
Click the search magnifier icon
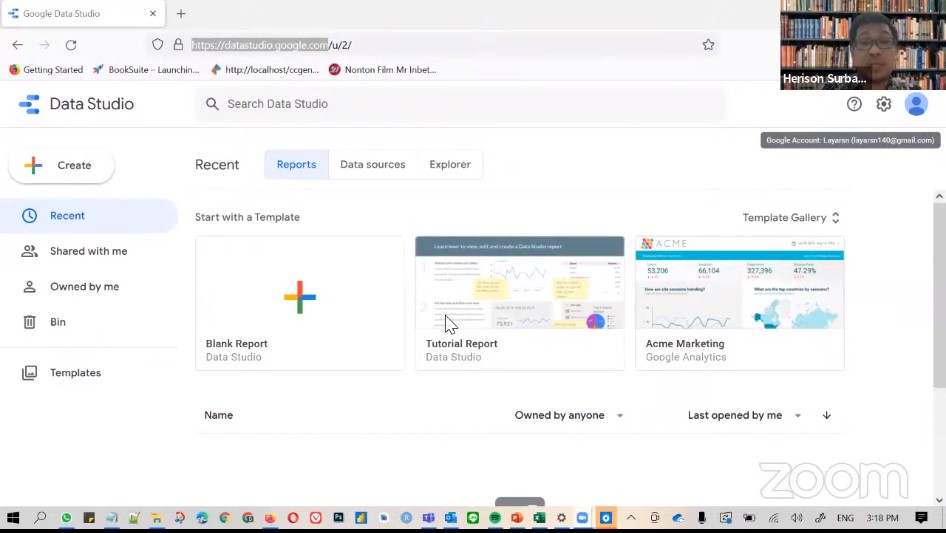tap(212, 104)
